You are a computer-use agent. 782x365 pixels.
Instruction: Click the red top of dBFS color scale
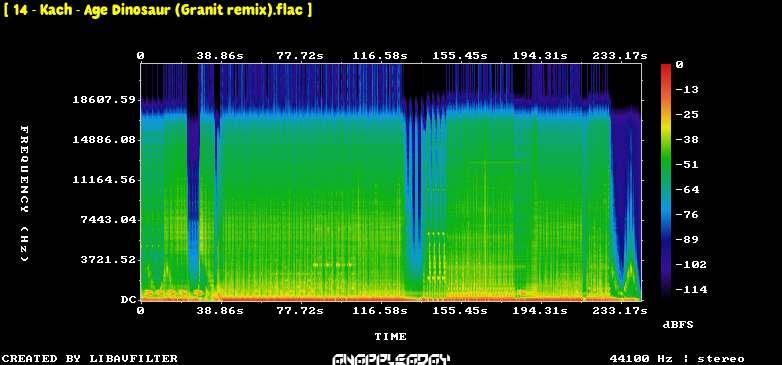point(666,67)
